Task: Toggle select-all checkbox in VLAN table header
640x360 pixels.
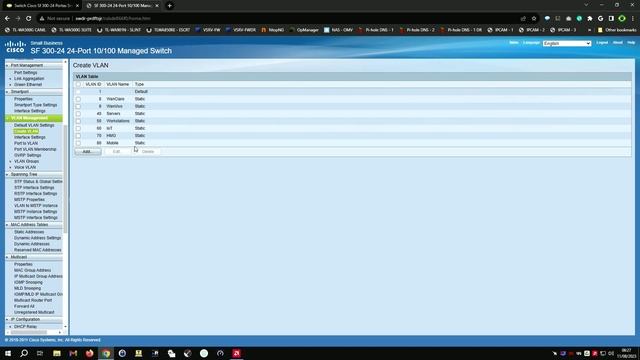Action: (x=78, y=84)
